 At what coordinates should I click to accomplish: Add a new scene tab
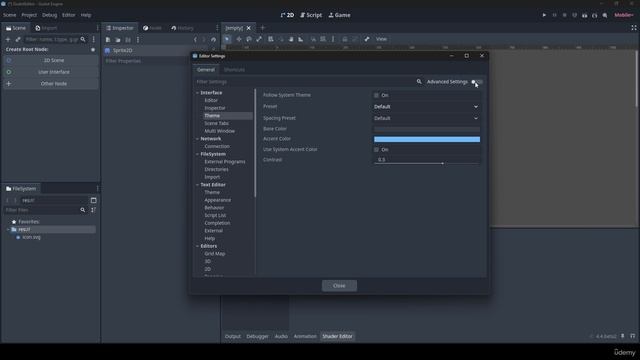pos(262,28)
